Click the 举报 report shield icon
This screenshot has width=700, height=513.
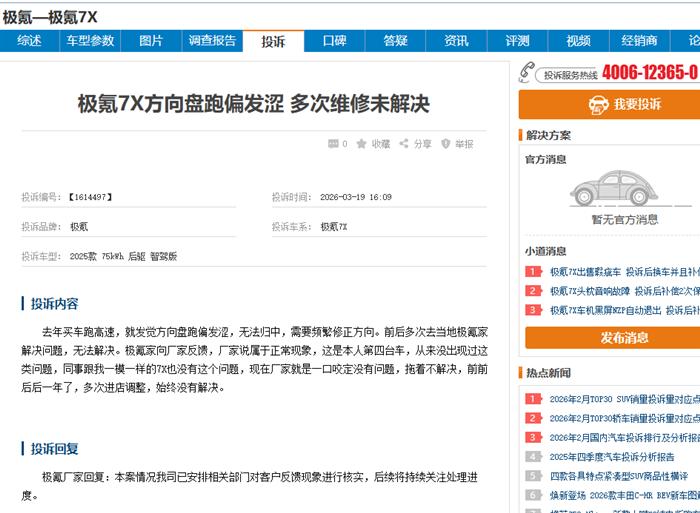coord(446,144)
